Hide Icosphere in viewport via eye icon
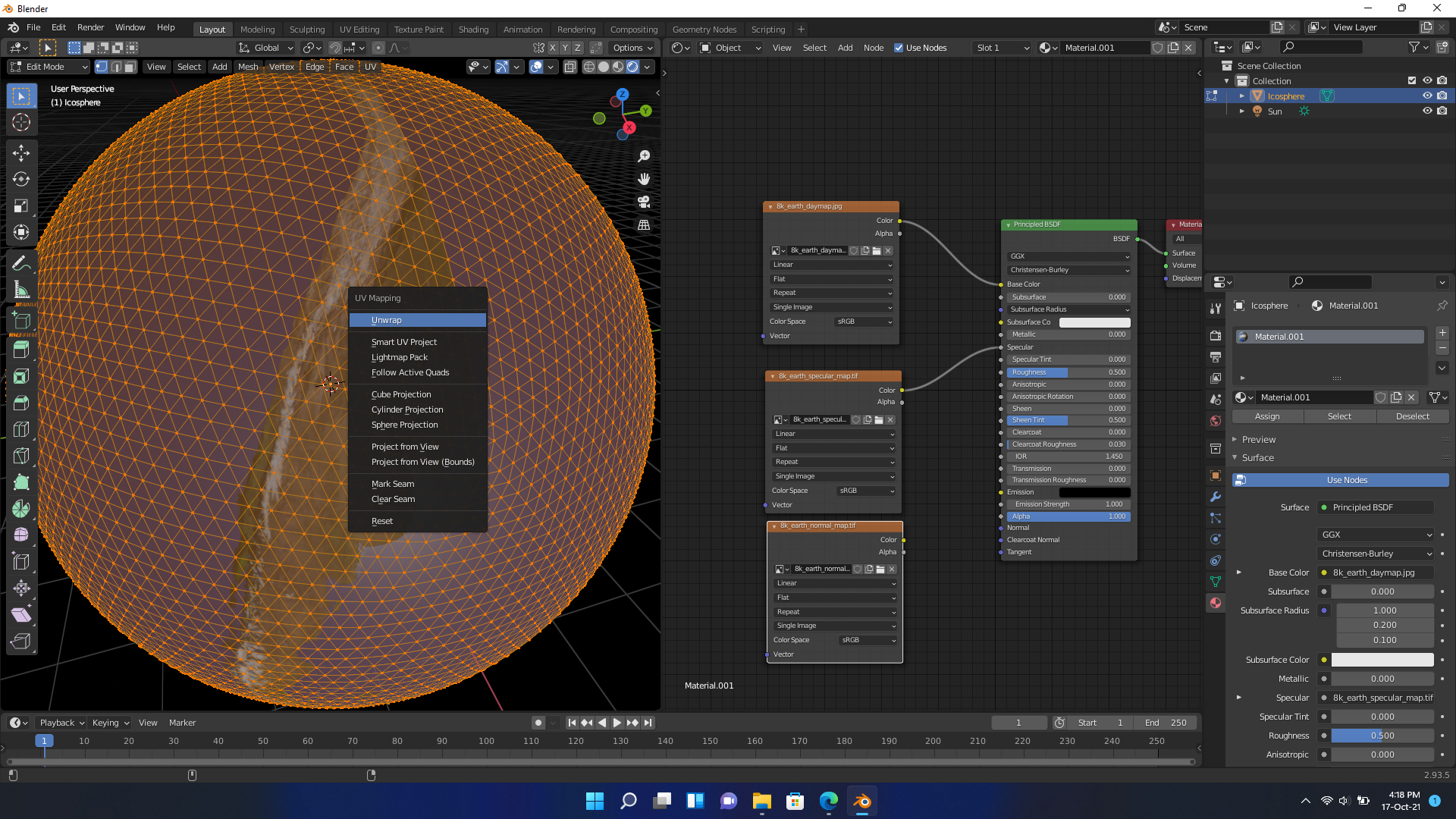Image resolution: width=1456 pixels, height=819 pixels. 1427,96
